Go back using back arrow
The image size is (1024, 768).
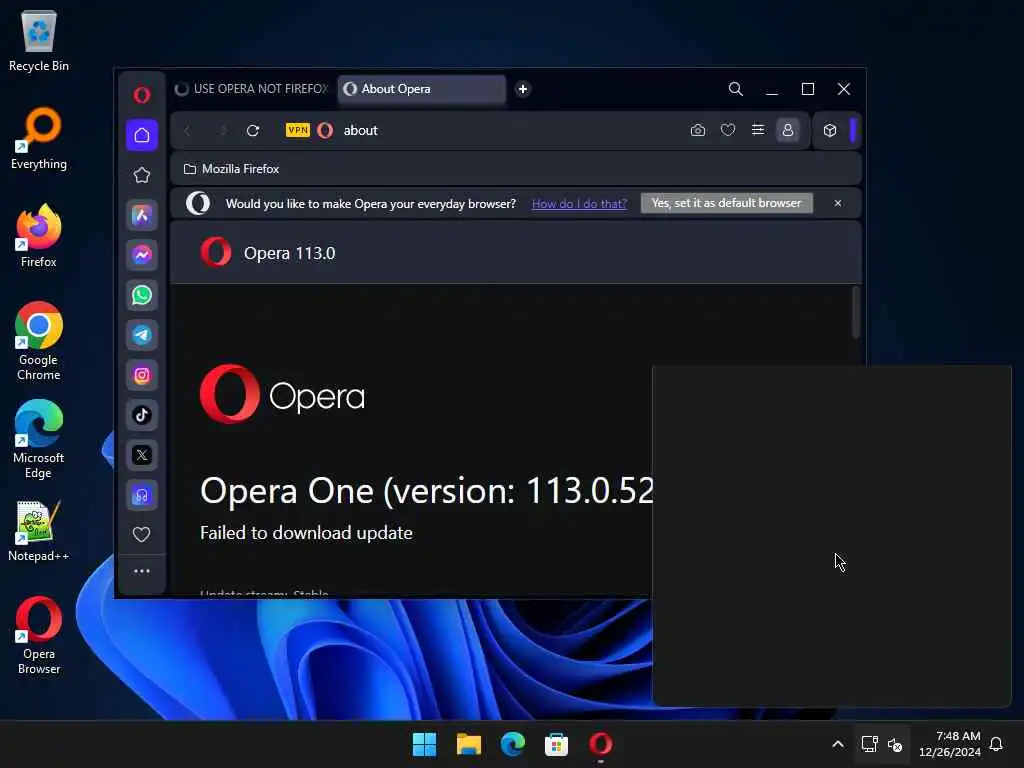(187, 131)
